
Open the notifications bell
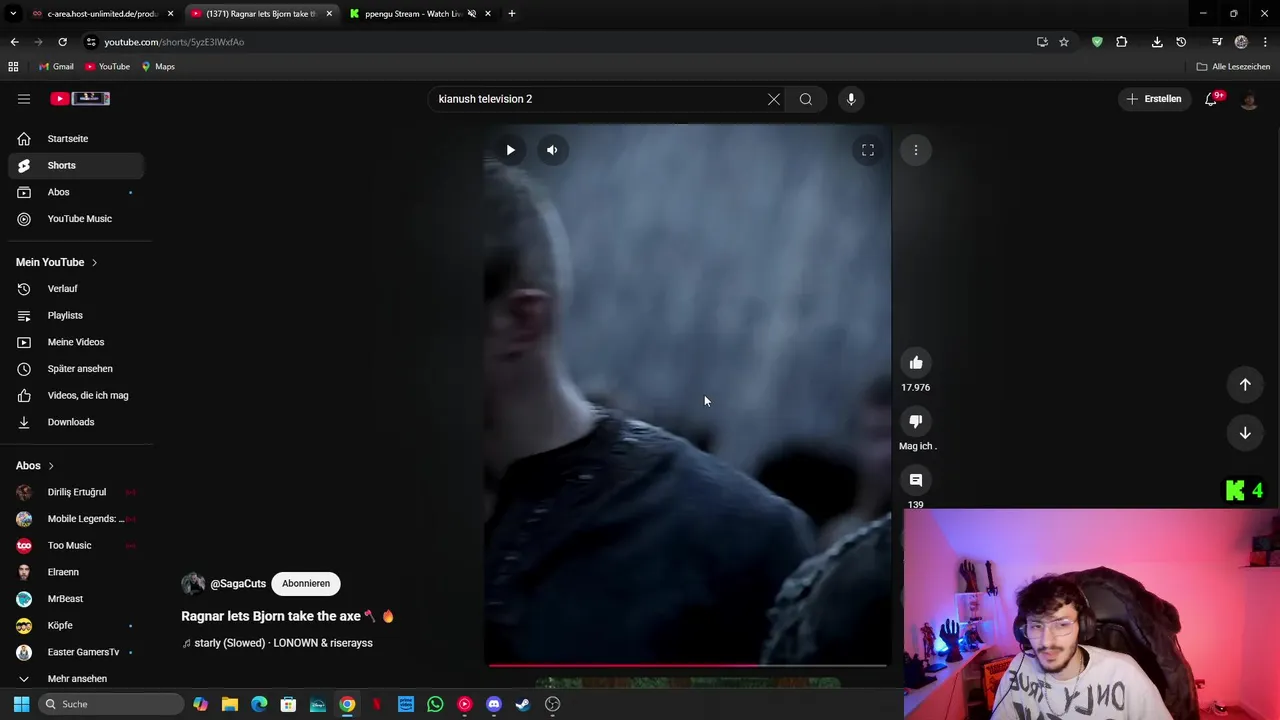coord(1211,99)
